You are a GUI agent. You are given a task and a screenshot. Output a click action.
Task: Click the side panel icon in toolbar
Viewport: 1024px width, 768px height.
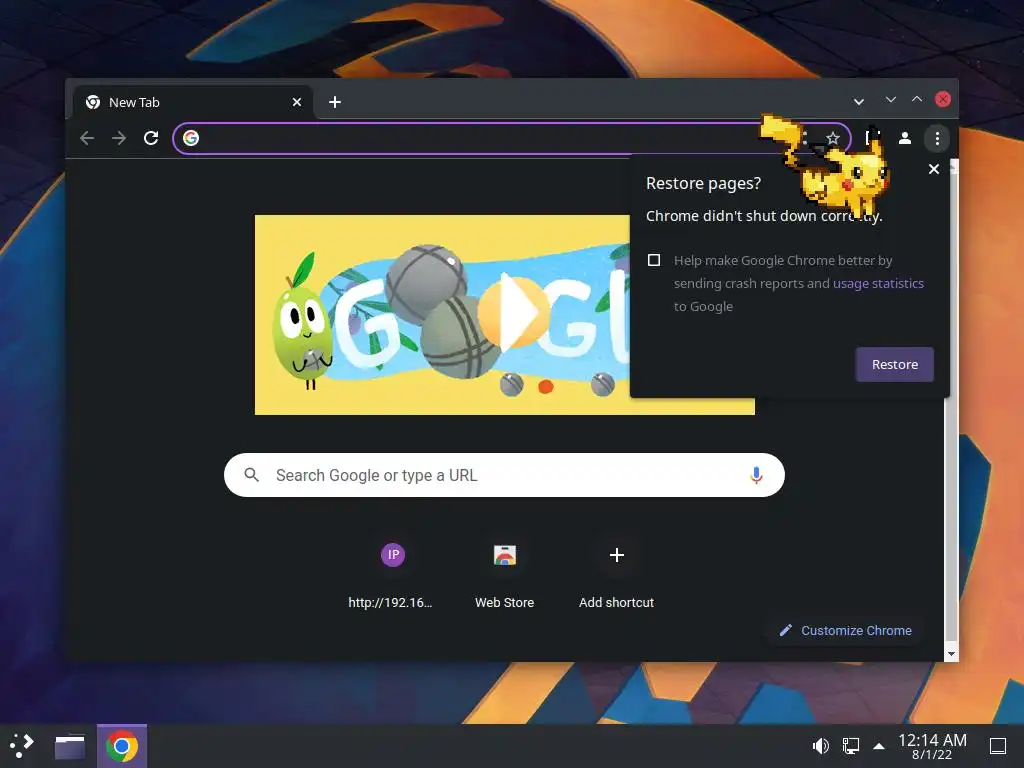pos(872,138)
